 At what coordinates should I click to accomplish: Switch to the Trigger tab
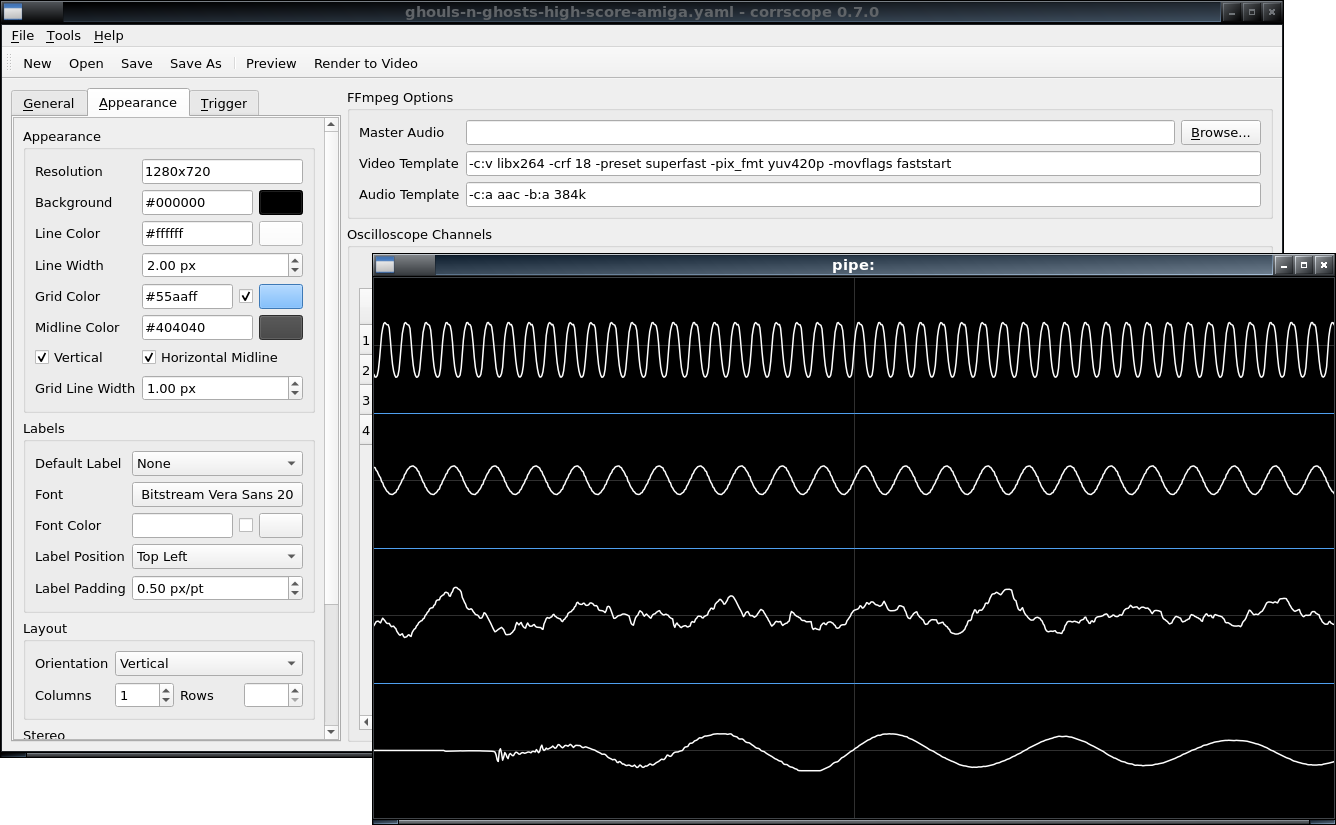pyautogui.click(x=223, y=103)
